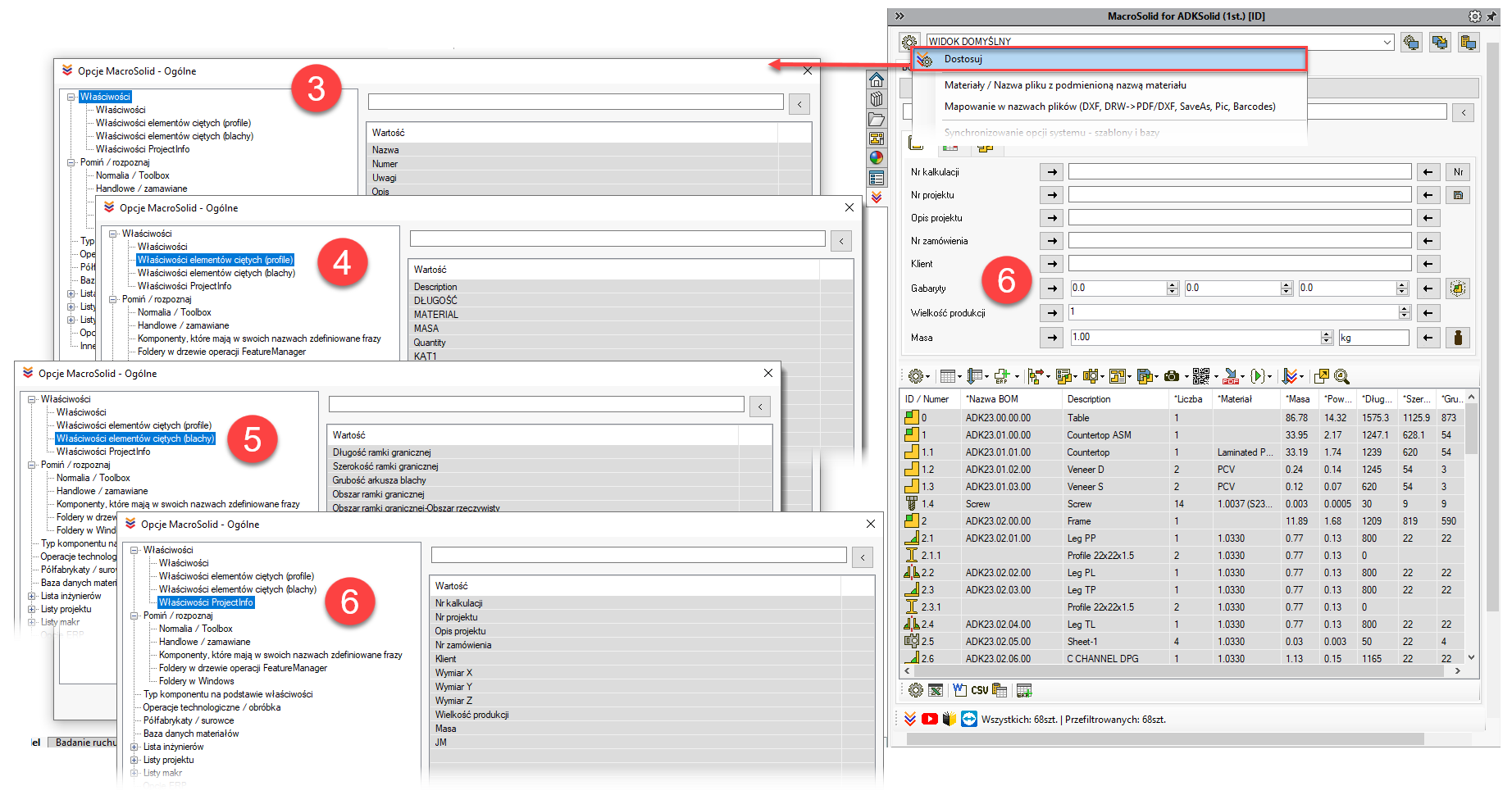This screenshot has height=795, width=1512.
Task: Select the color ball icon in side strip
Action: [877, 157]
